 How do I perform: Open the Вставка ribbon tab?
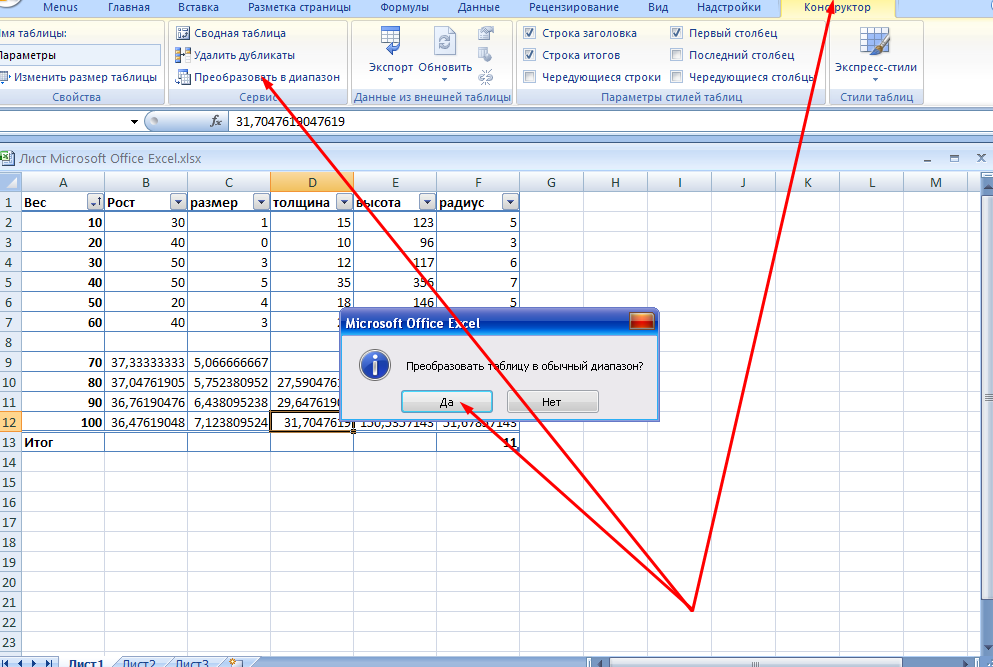tap(198, 8)
